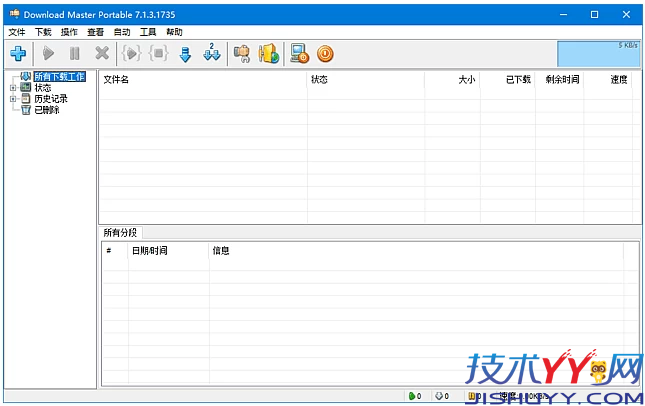Screen dimensions: 645x406
Task: Click the 状态 tree node icon
Action: [x=26, y=87]
